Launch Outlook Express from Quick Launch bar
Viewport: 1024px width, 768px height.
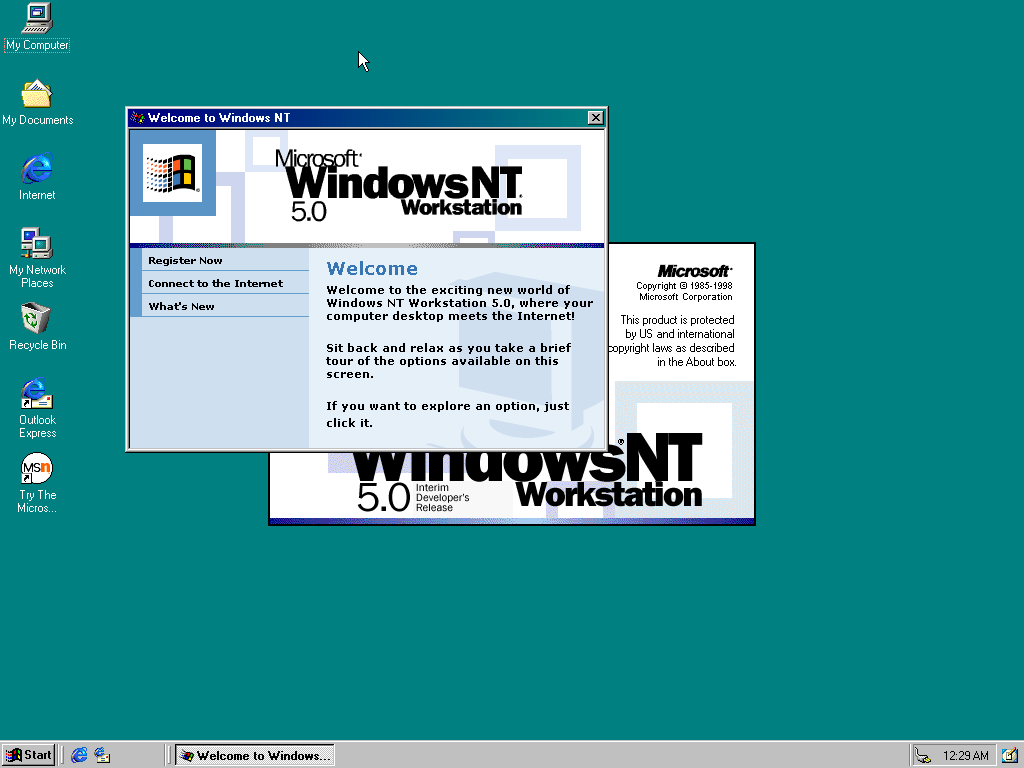[x=103, y=755]
